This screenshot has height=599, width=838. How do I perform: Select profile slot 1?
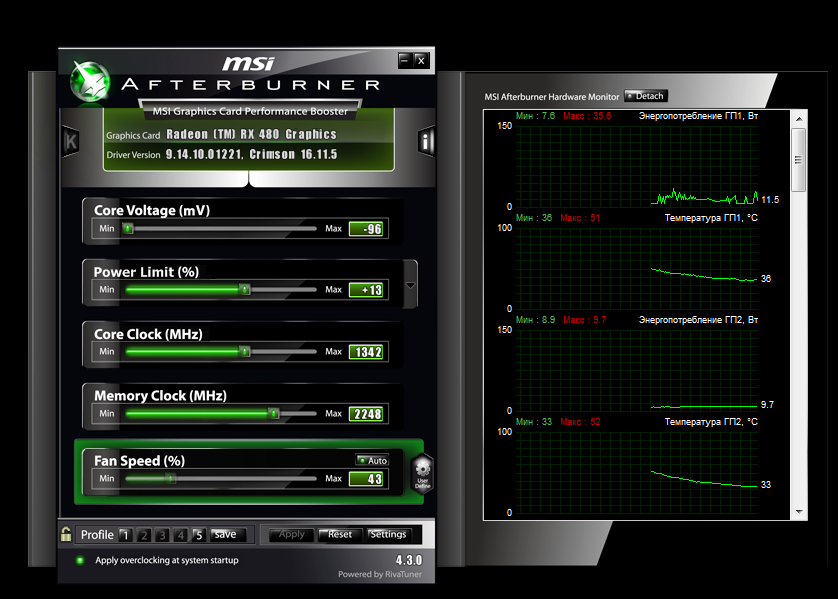pos(125,535)
